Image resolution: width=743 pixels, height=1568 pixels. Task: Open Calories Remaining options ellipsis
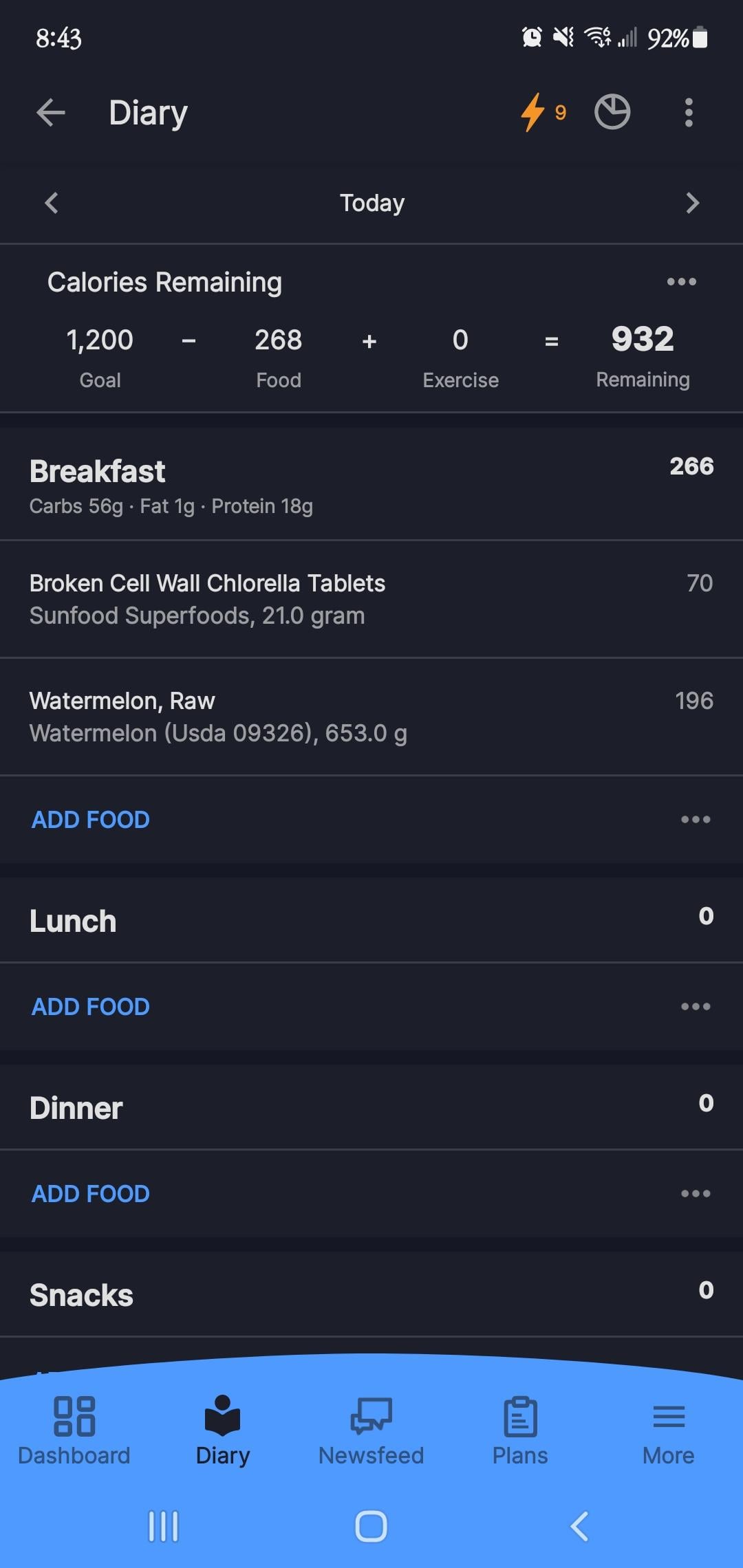[681, 282]
